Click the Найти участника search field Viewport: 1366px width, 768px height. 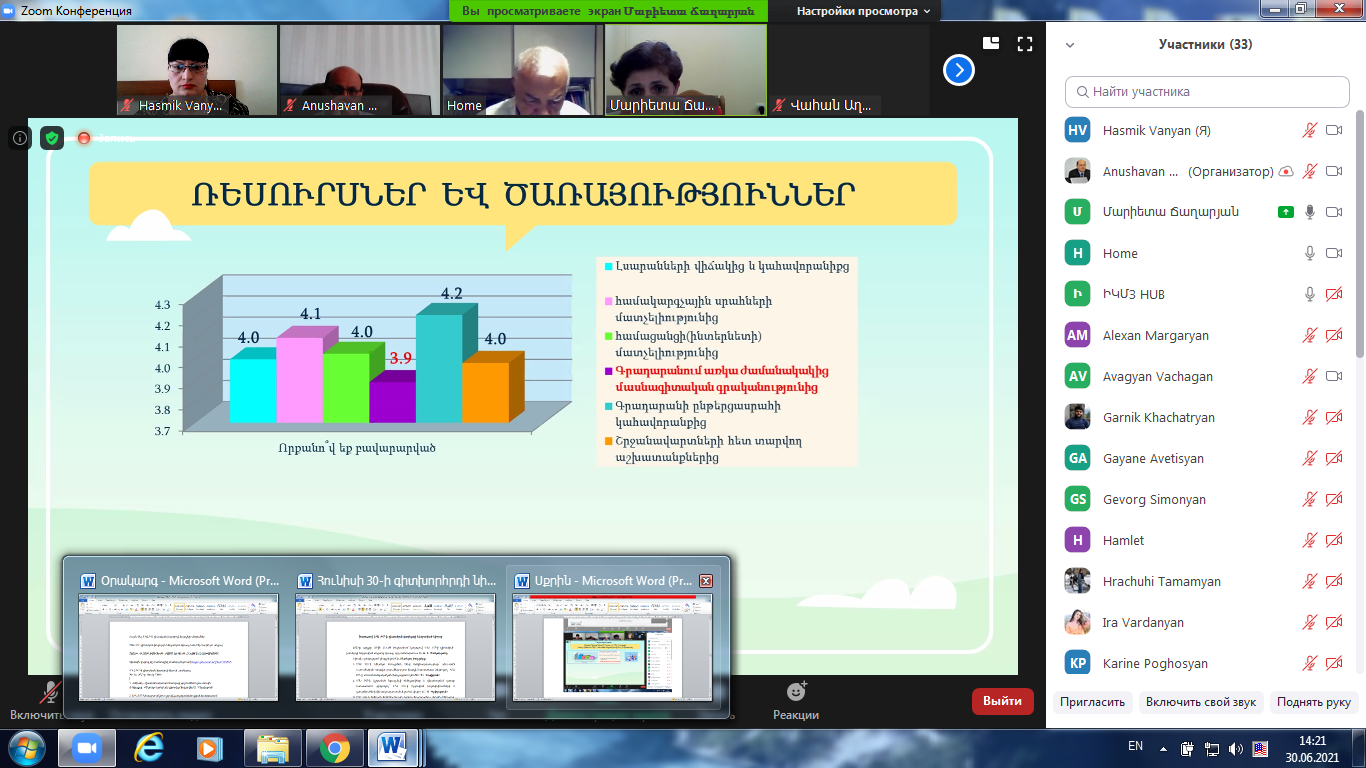click(x=1207, y=91)
